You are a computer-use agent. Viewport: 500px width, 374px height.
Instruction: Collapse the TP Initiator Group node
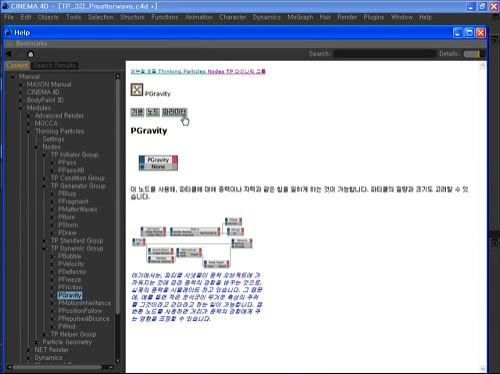[45, 155]
